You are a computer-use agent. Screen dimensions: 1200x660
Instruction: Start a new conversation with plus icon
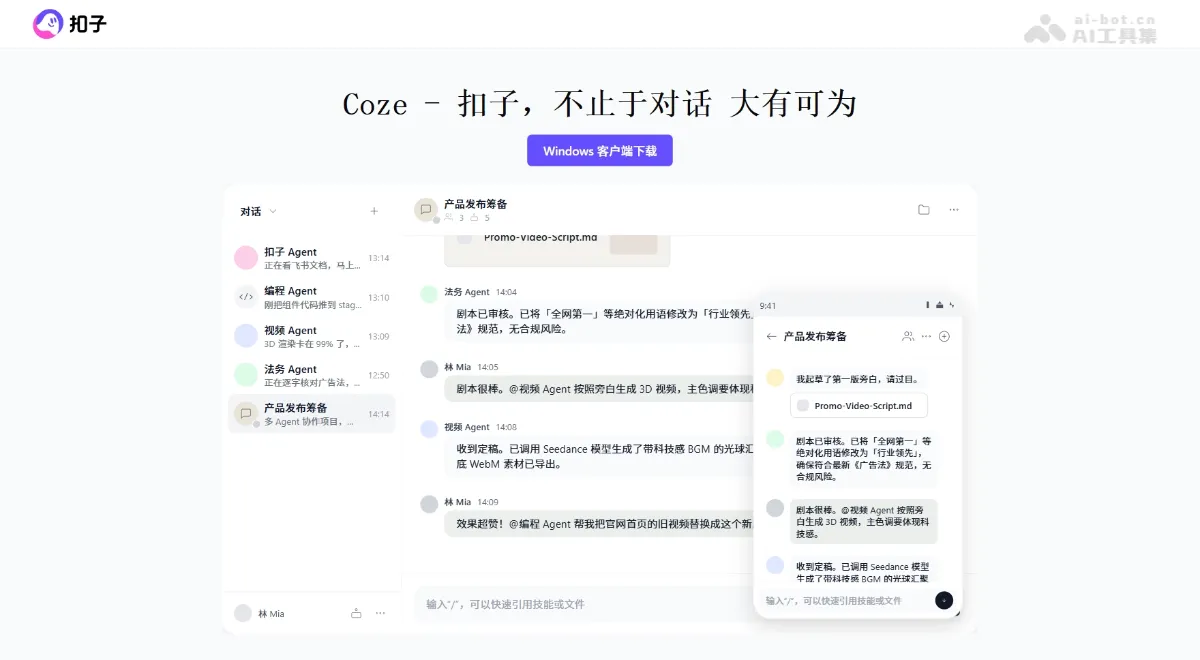374,211
